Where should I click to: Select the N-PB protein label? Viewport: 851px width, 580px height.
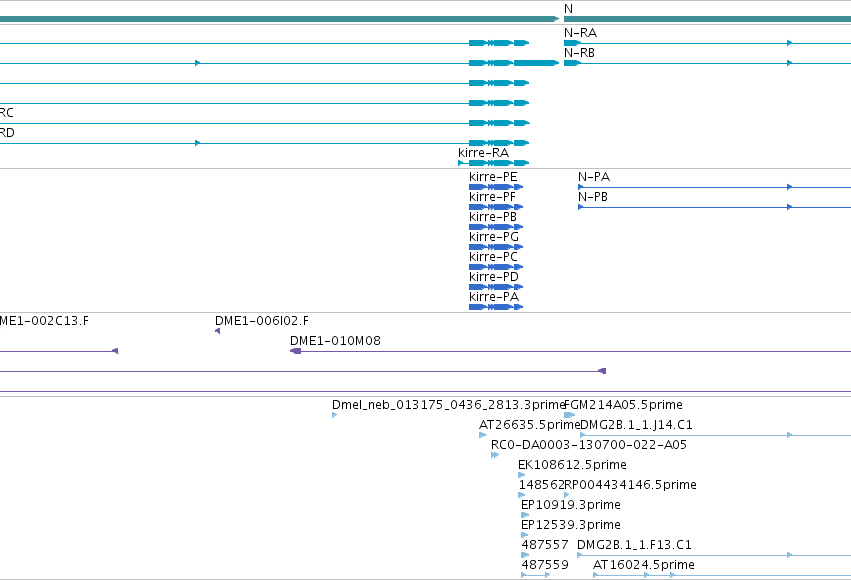593,197
